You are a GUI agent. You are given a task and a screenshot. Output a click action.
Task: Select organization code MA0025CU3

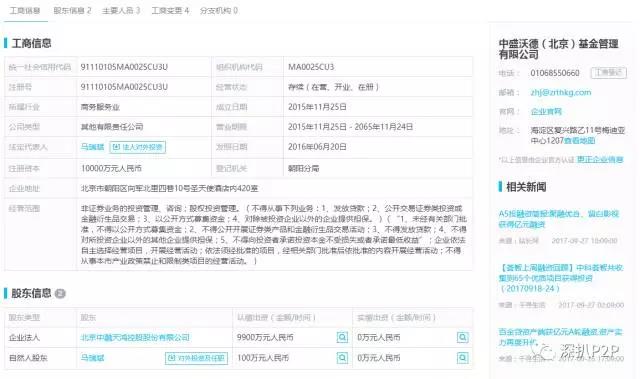tap(311, 67)
